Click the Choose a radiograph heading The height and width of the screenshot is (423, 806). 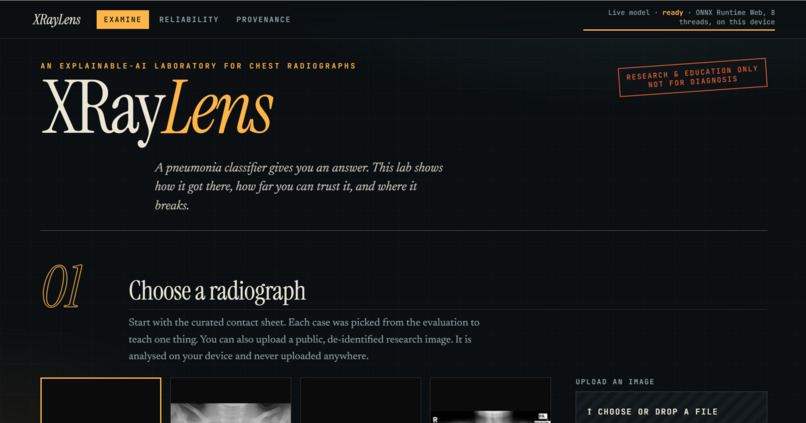tap(217, 291)
